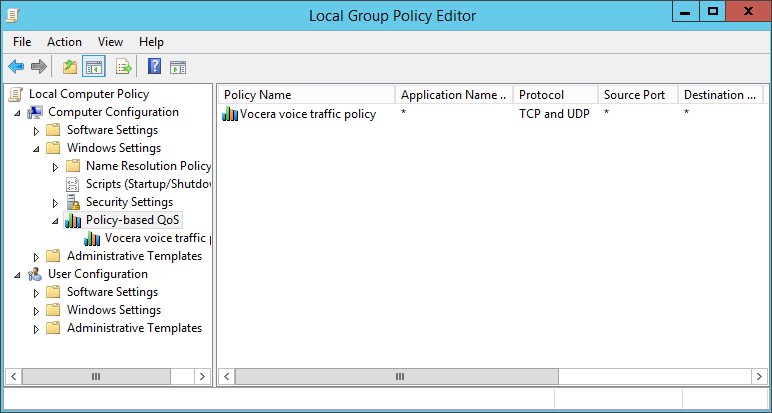Click the blue Help toolbar icon
This screenshot has height=413, width=772.
pos(154,67)
